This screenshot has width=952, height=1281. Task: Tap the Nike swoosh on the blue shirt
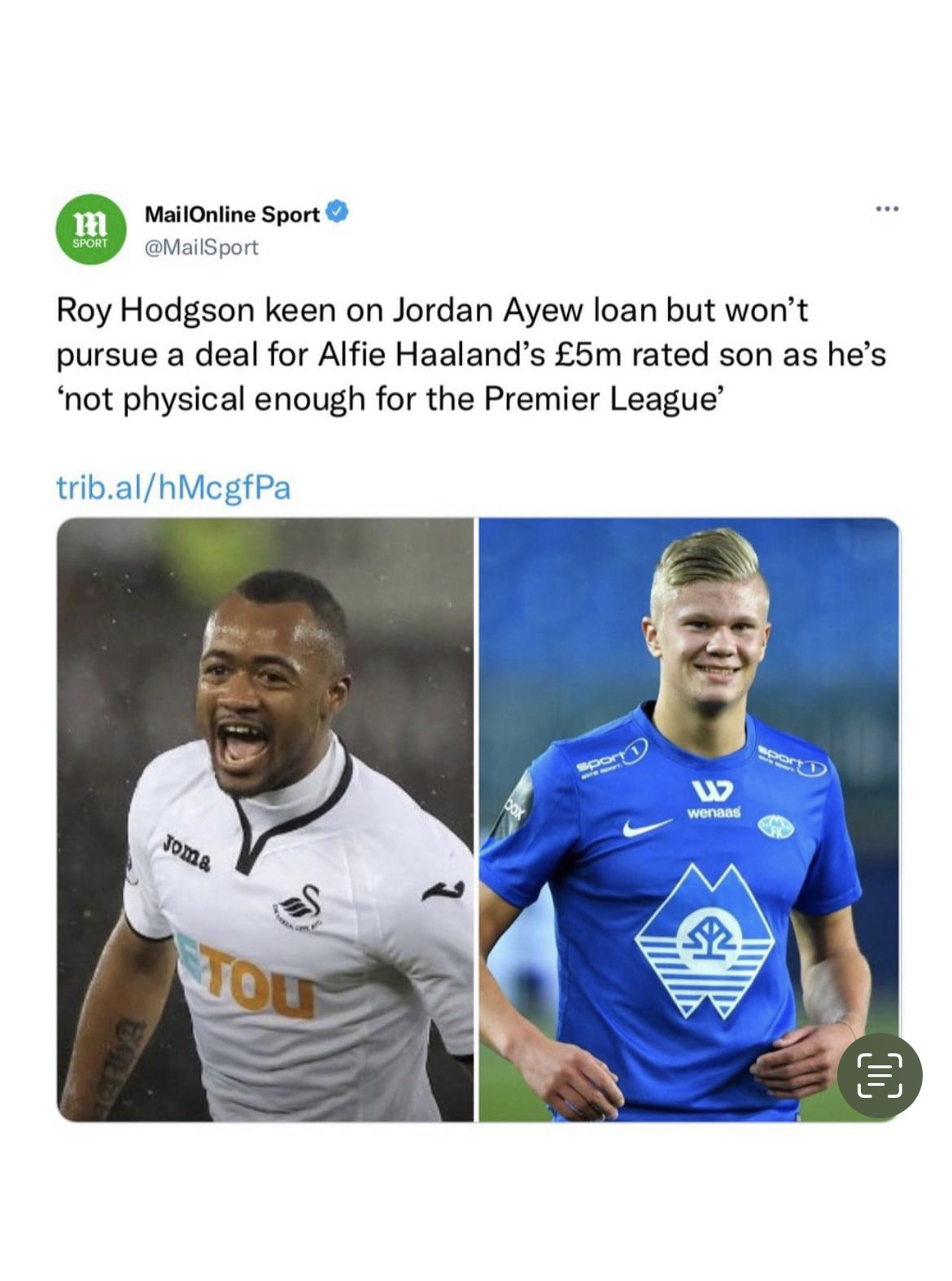(647, 827)
